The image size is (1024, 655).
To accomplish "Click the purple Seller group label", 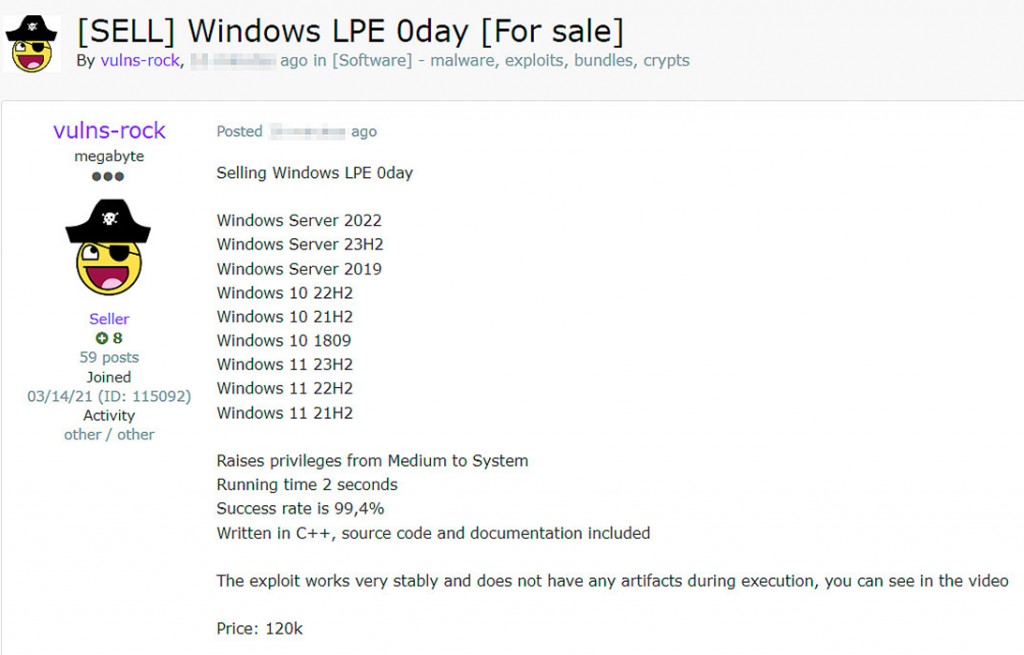I will 109,319.
